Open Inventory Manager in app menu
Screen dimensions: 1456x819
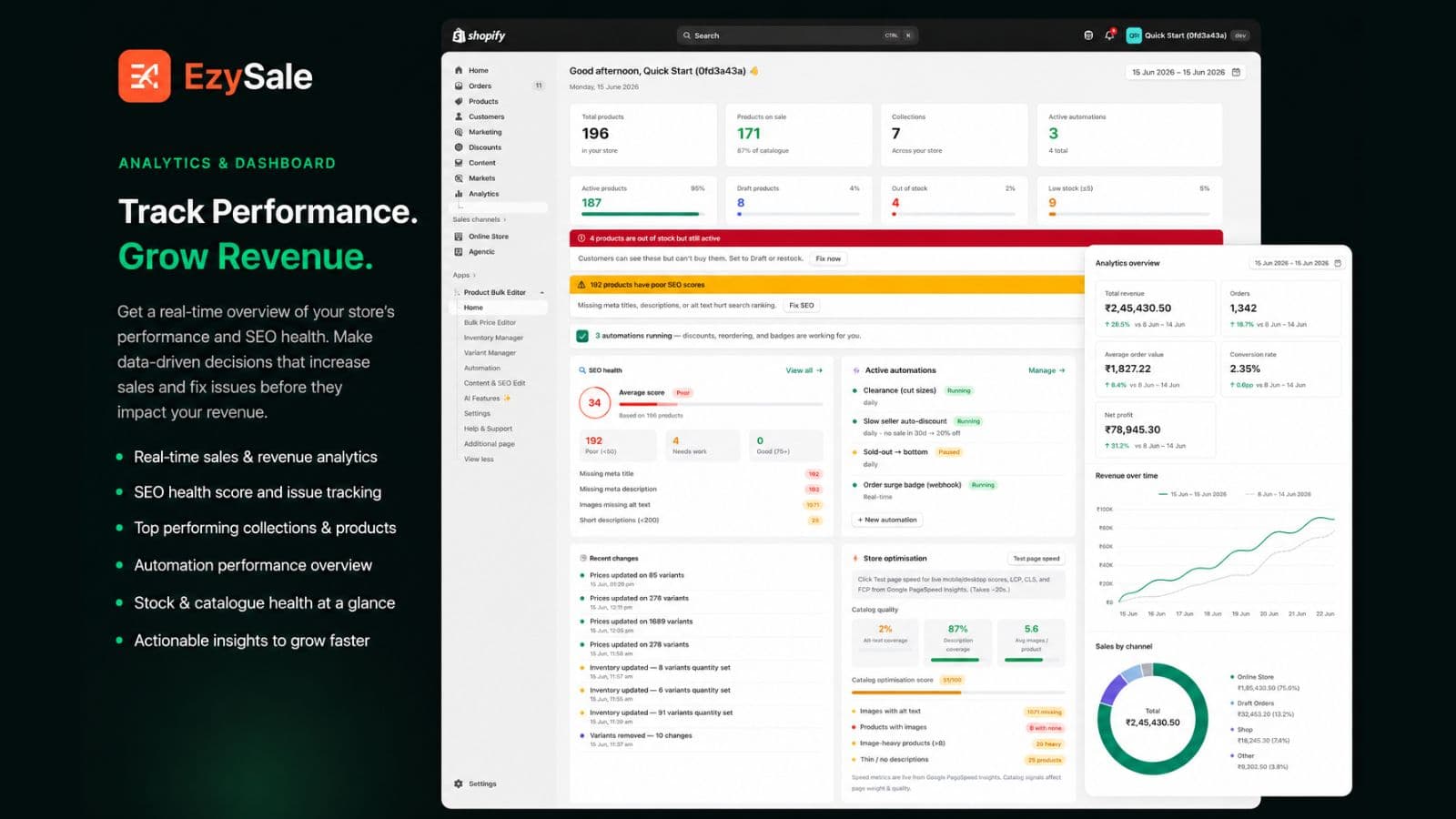[x=493, y=338]
